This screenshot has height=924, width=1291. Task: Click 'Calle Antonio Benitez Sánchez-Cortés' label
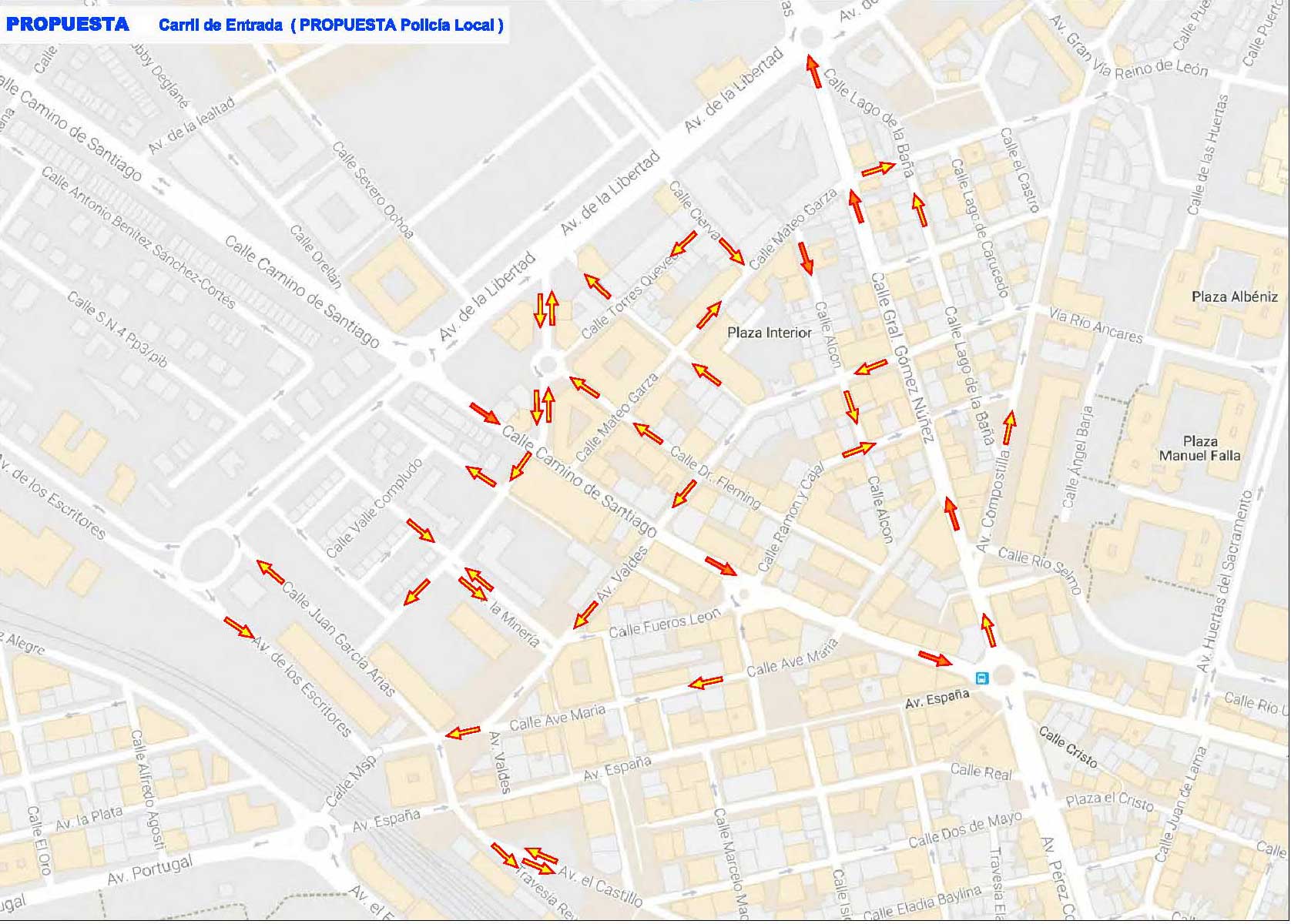[138, 238]
